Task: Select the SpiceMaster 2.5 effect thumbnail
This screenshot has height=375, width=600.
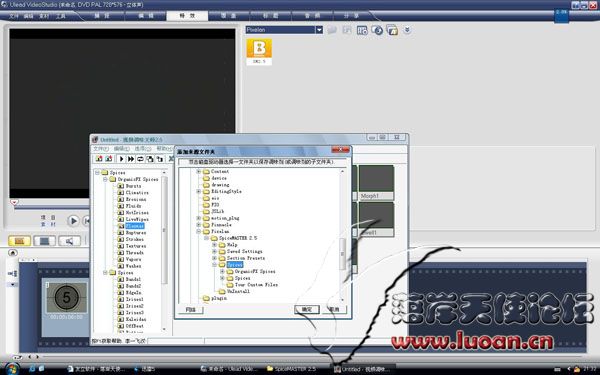Action: pos(259,51)
